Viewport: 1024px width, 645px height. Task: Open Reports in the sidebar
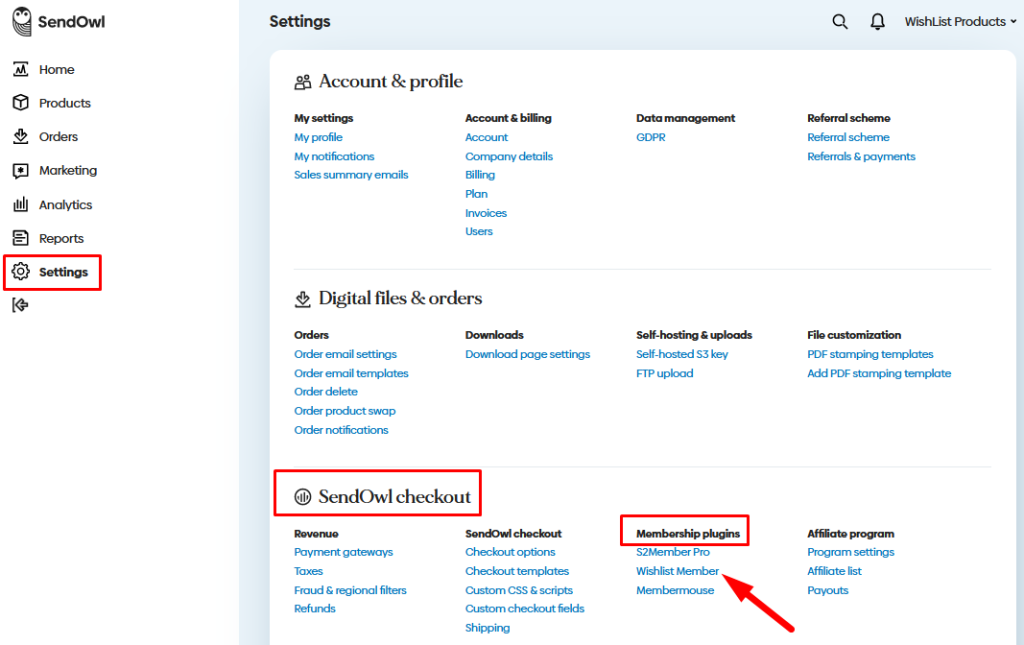click(61, 238)
